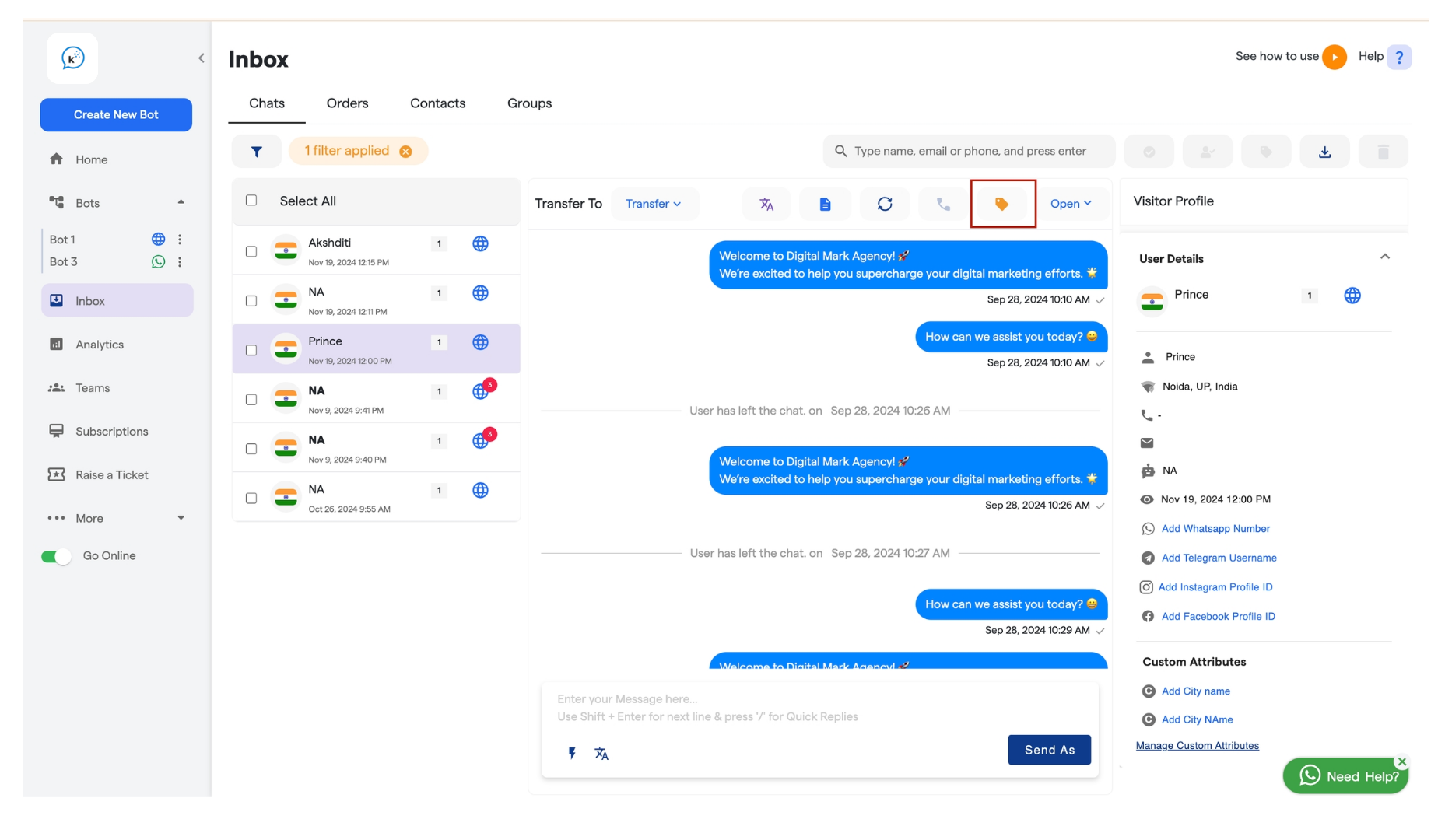Open Manage Custom Attributes link
The width and height of the screenshot is (1452, 840).
[x=1197, y=746]
